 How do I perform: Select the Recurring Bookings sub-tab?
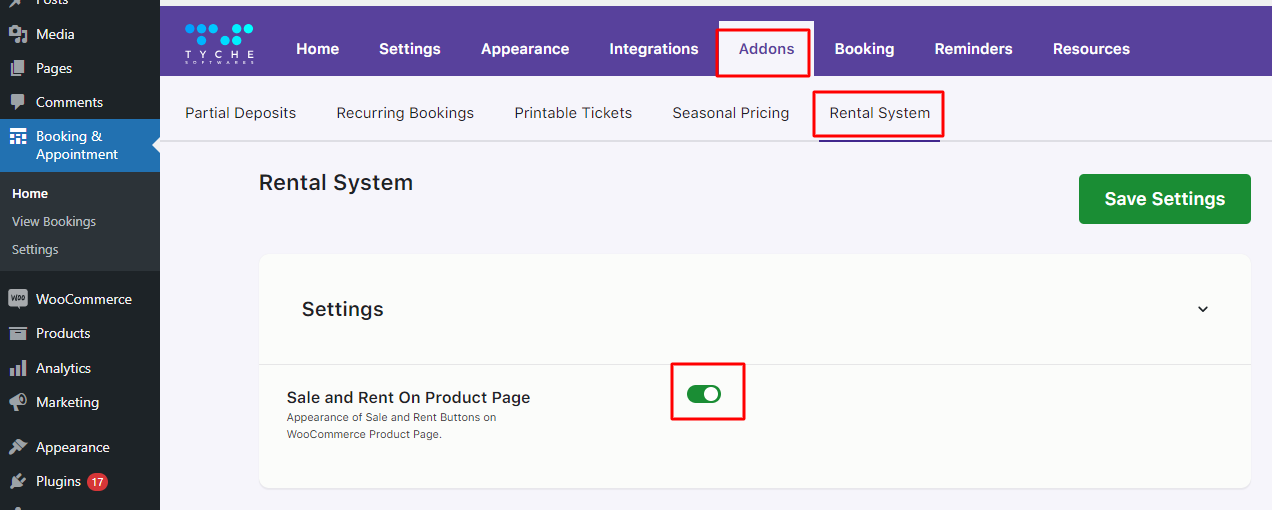[x=405, y=113]
